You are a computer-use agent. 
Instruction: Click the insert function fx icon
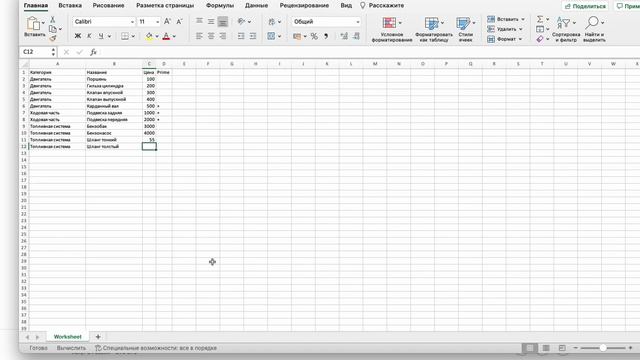coord(93,52)
